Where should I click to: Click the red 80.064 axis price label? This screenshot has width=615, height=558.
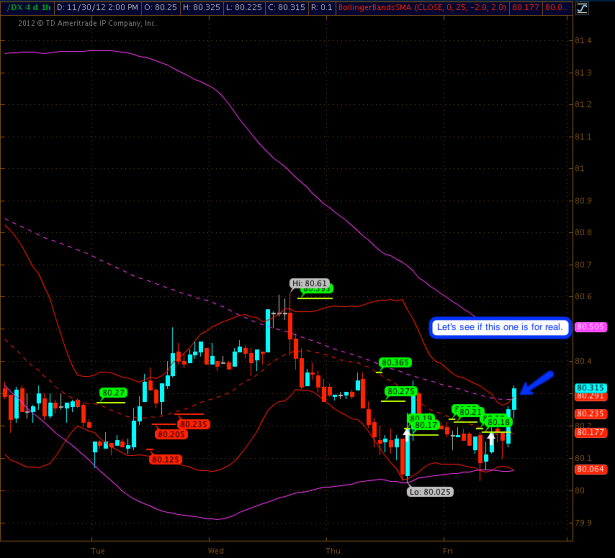pyautogui.click(x=591, y=468)
